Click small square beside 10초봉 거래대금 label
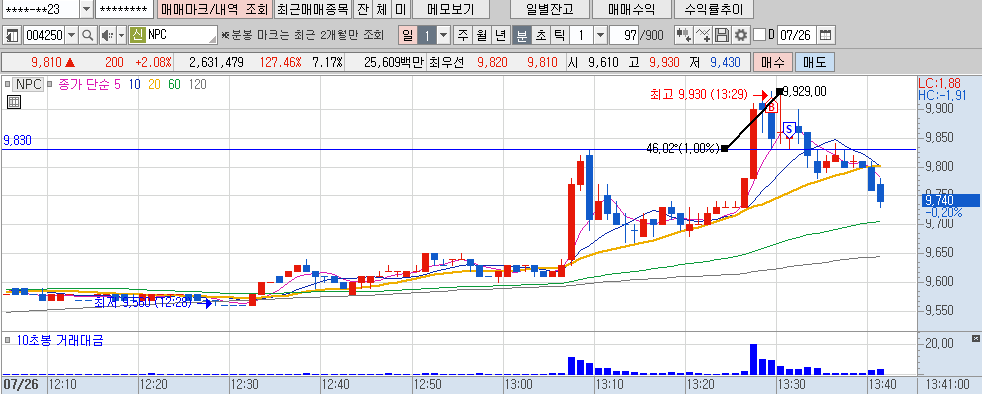Viewport: 982px width, 394px height. 8,341
